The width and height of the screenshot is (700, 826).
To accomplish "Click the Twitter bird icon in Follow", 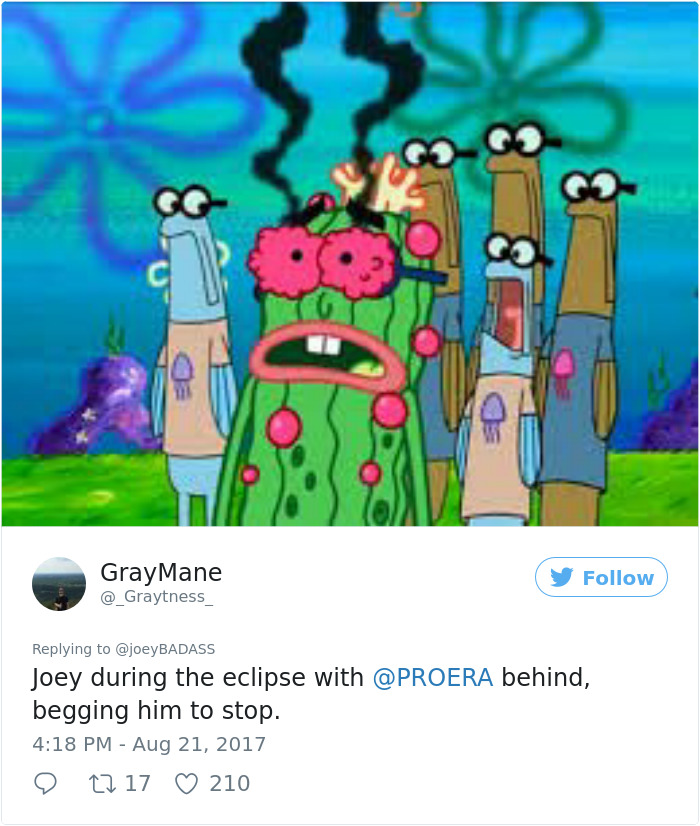I will [x=562, y=577].
